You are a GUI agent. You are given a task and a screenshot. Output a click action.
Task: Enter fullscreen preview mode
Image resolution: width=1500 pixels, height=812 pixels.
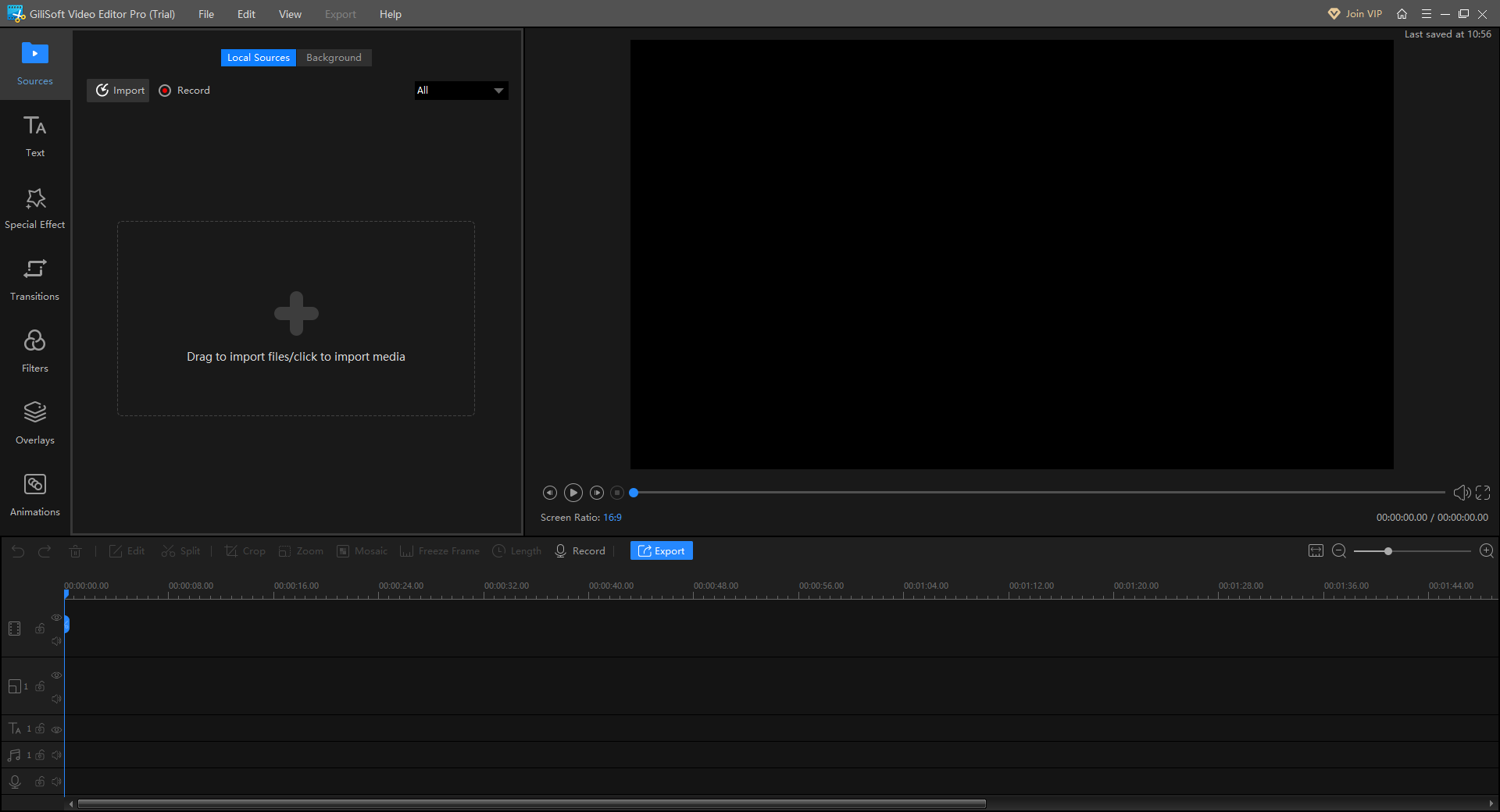coord(1483,493)
